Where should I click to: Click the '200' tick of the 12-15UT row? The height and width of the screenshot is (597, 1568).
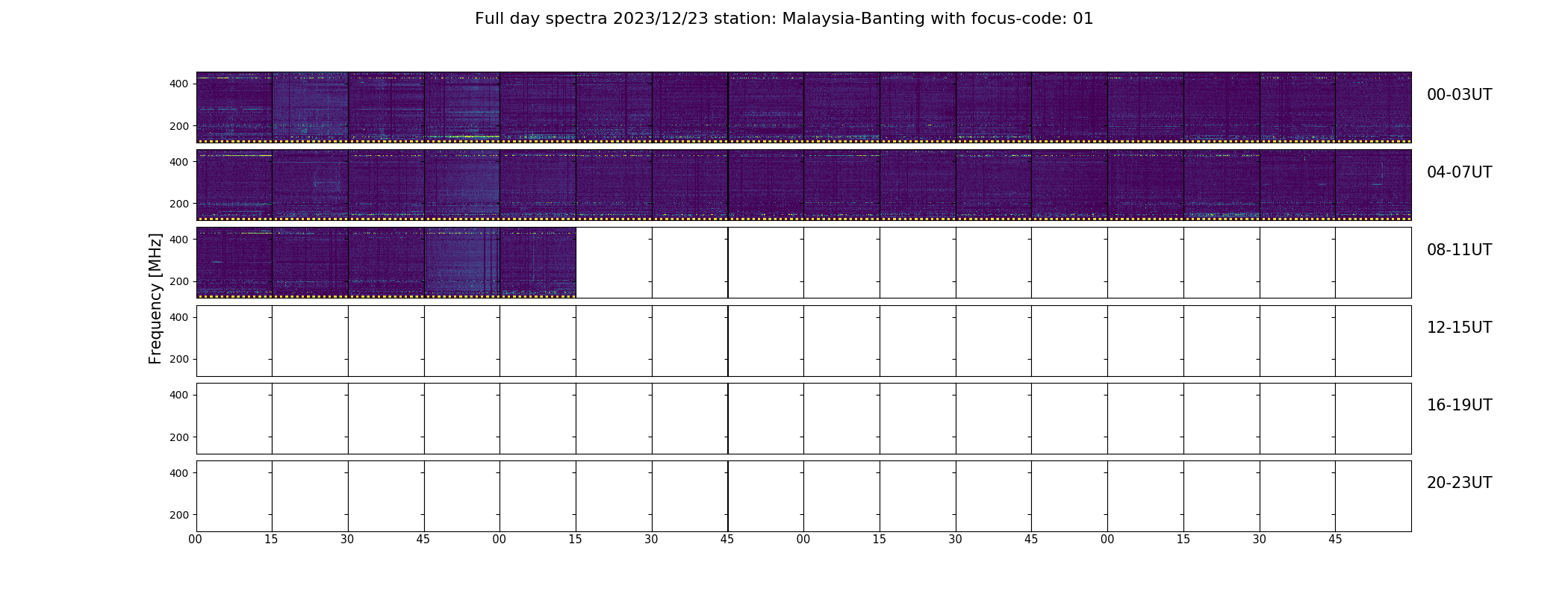(x=179, y=360)
